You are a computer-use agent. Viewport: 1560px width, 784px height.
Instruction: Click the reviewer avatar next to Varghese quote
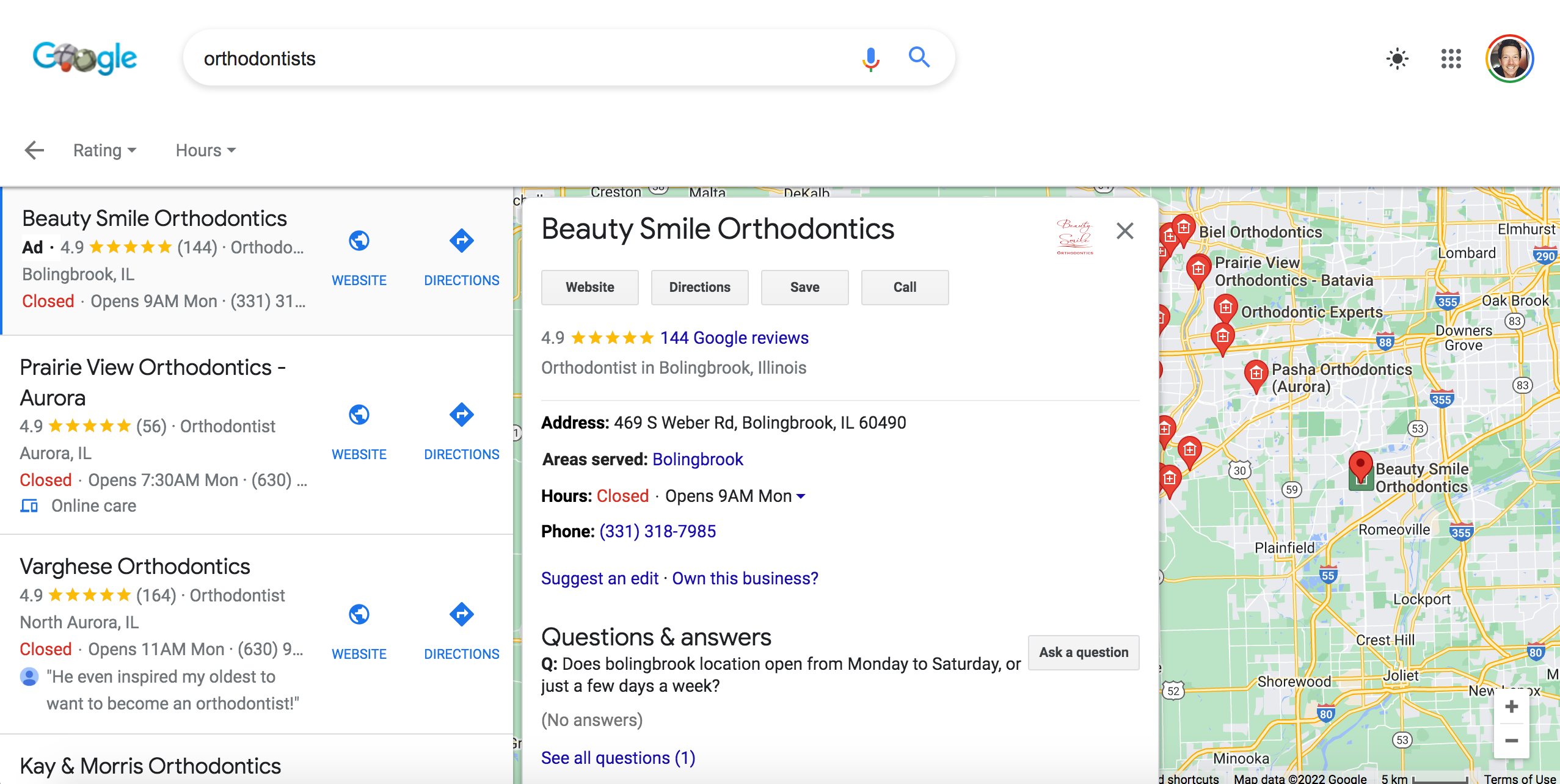click(x=29, y=677)
